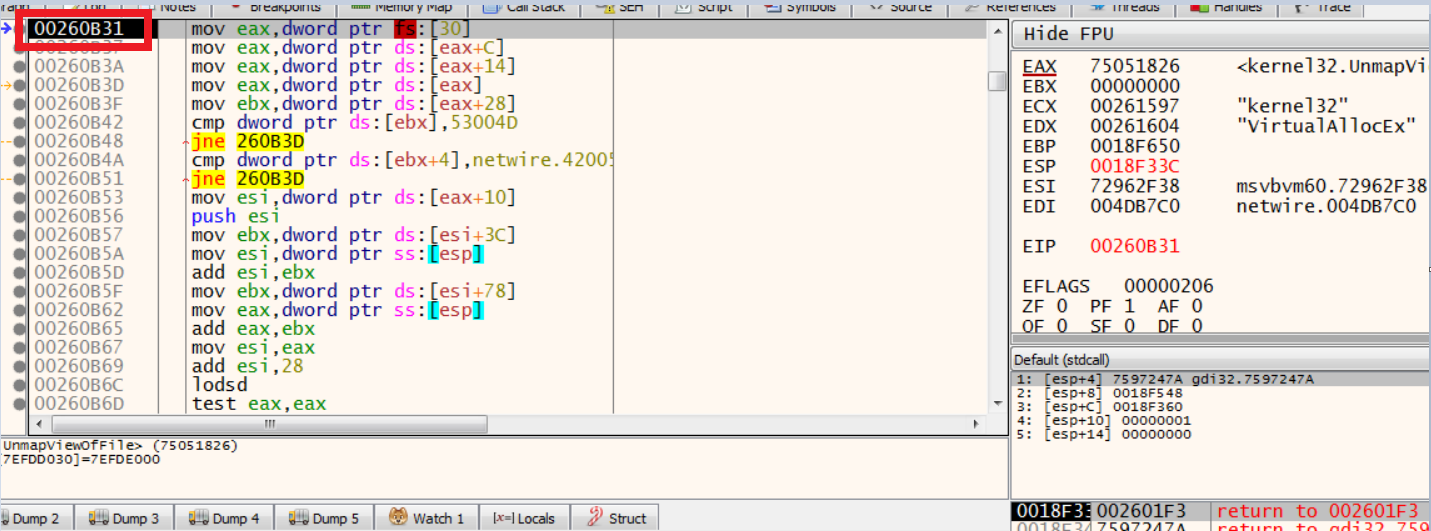
Task: Select the EAX register value 75051826
Action: 1135,67
